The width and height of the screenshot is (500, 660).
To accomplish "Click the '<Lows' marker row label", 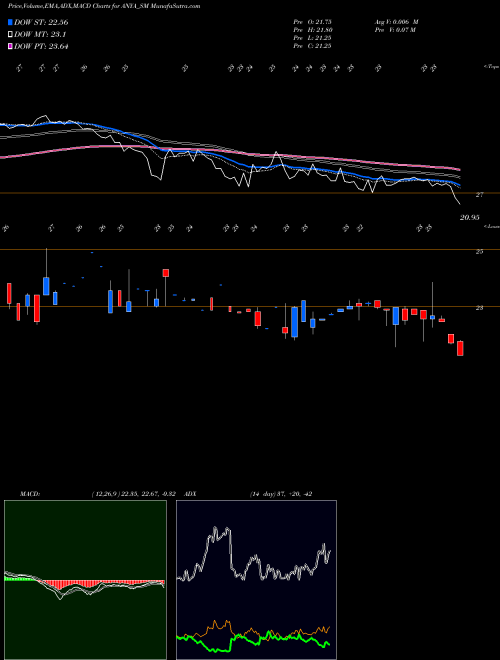I will (x=491, y=226).
